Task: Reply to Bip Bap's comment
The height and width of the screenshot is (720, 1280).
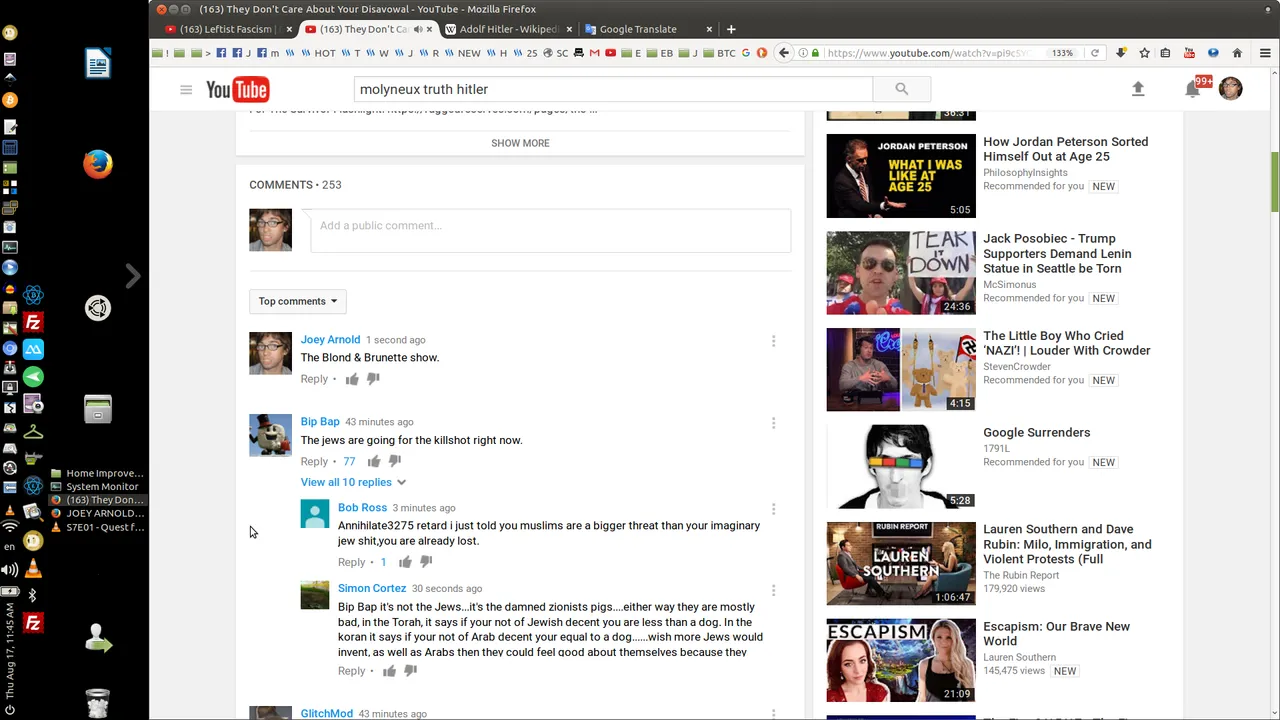Action: click(x=314, y=461)
